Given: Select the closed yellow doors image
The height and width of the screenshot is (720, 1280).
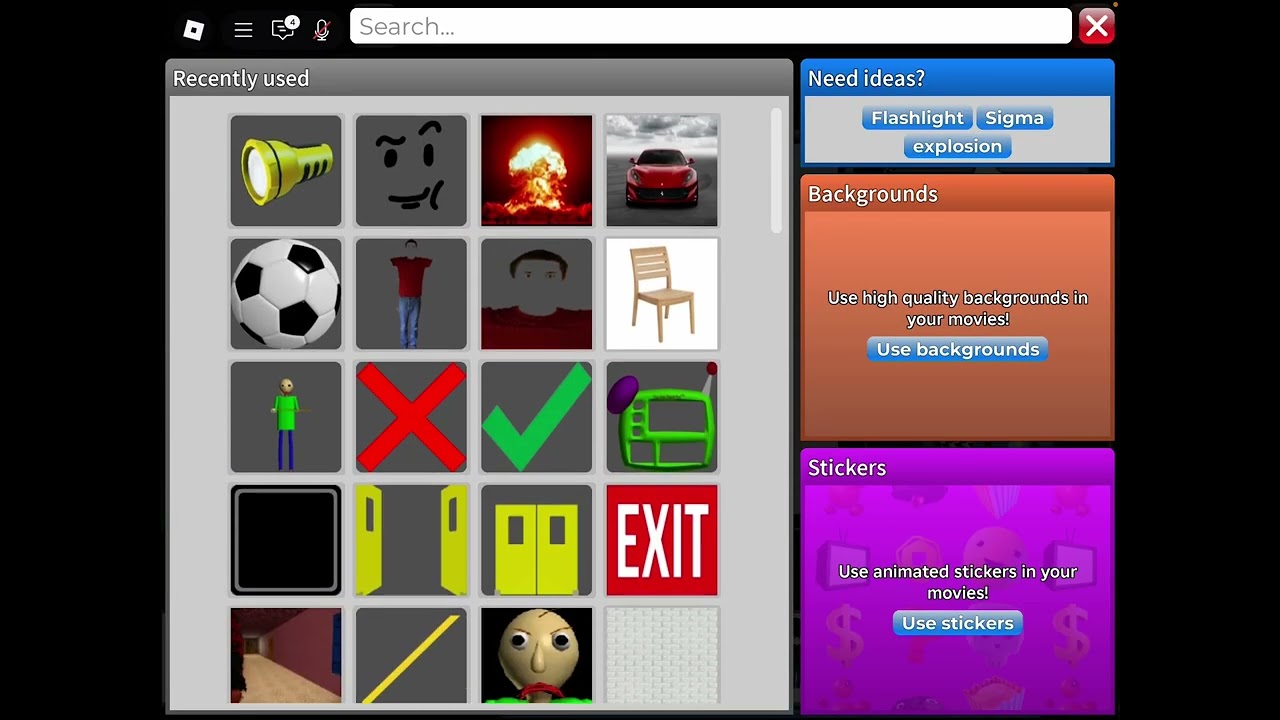Looking at the screenshot, I should tap(537, 540).
